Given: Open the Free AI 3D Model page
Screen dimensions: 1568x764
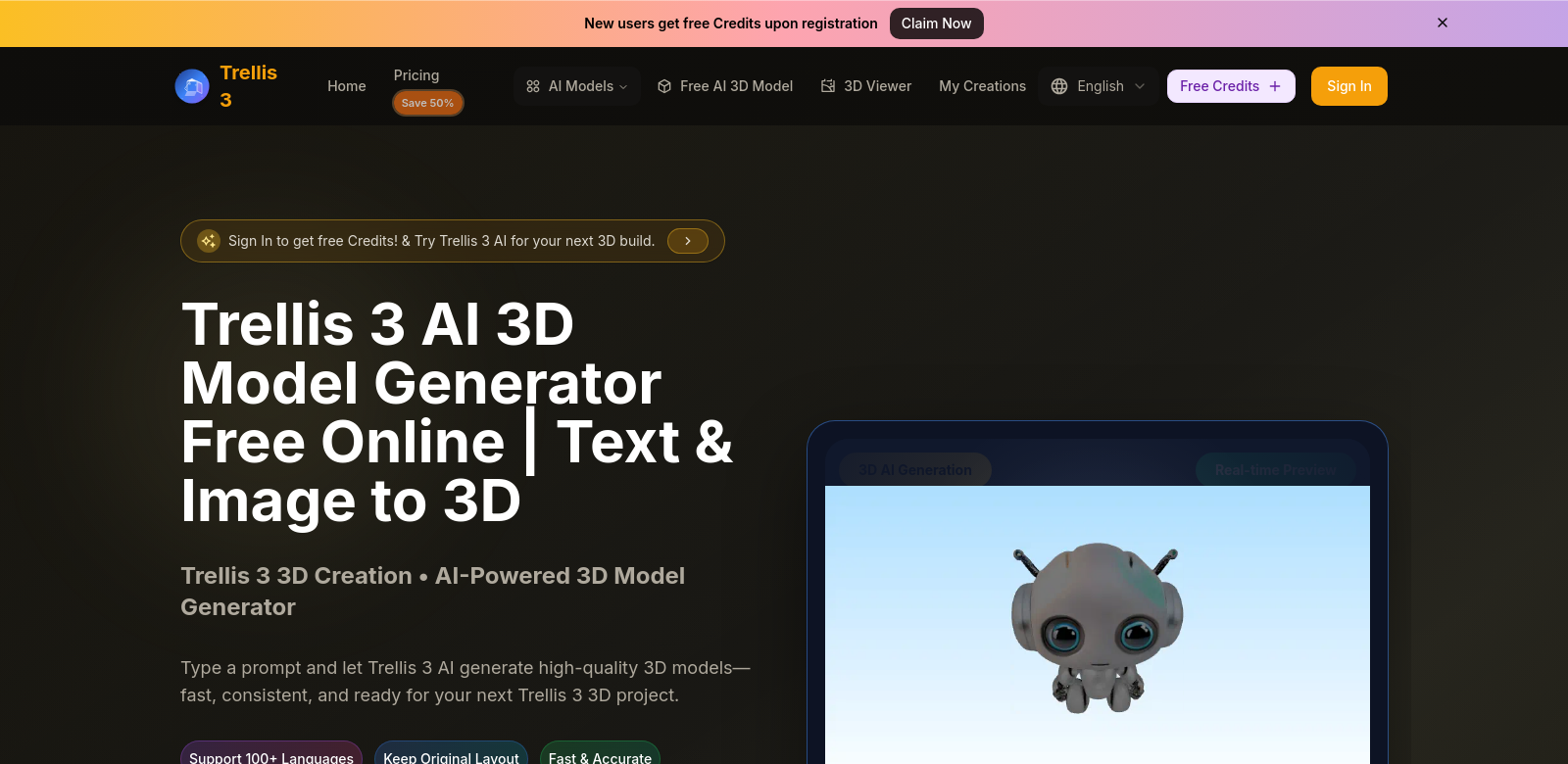Looking at the screenshot, I should tap(725, 86).
